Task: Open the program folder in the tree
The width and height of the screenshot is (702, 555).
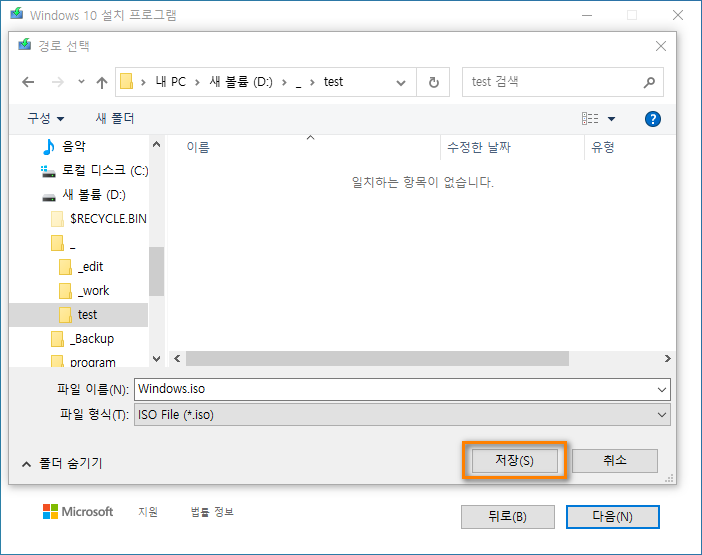Action: pos(93,362)
